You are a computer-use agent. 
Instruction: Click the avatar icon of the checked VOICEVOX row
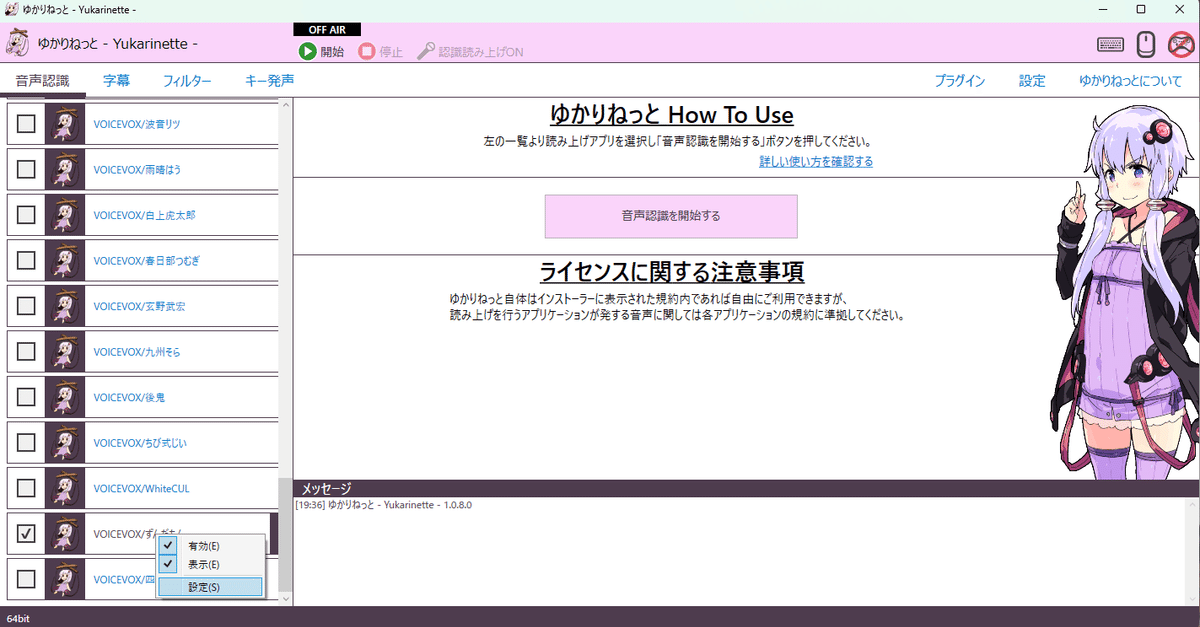(67, 534)
